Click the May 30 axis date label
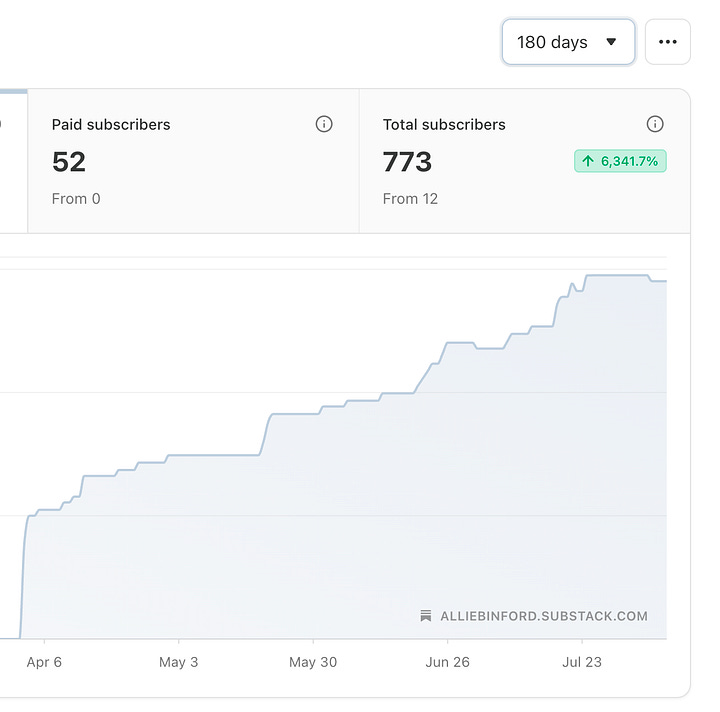The image size is (720, 712). (x=313, y=662)
